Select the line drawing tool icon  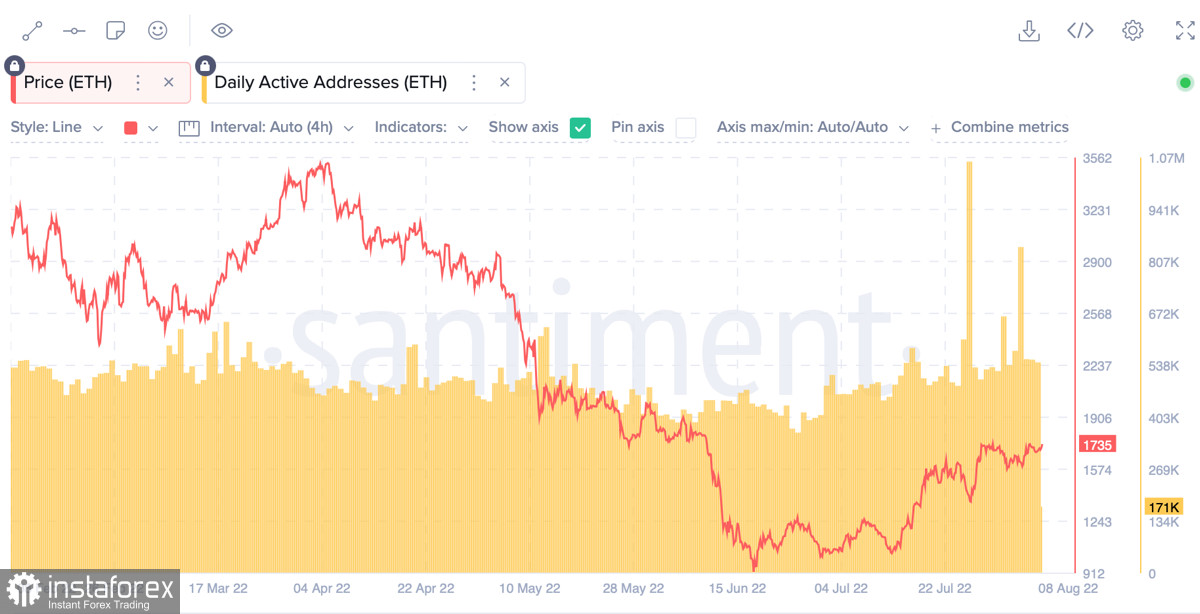coord(32,31)
